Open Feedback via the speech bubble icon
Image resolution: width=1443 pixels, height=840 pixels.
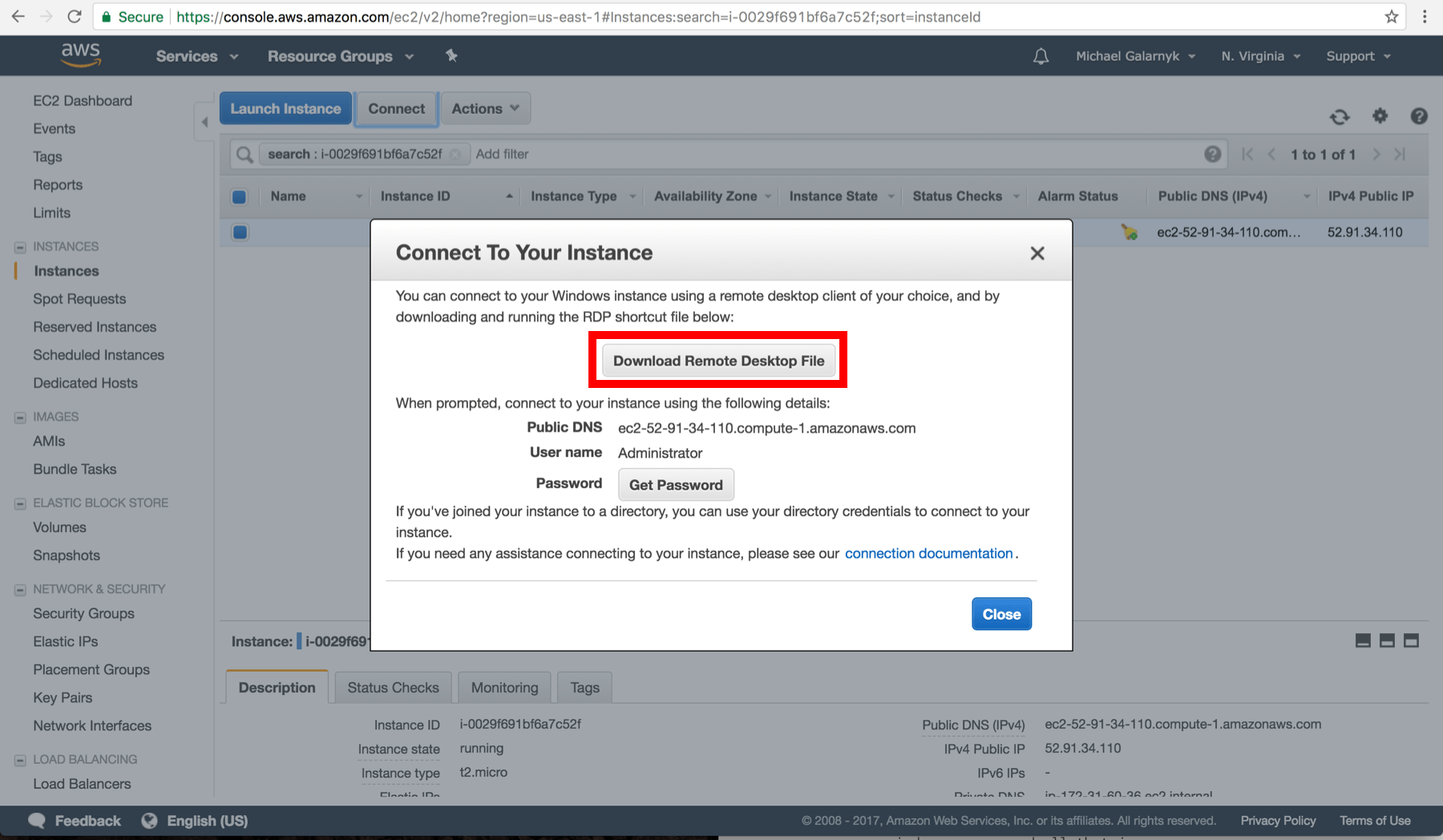coord(36,820)
